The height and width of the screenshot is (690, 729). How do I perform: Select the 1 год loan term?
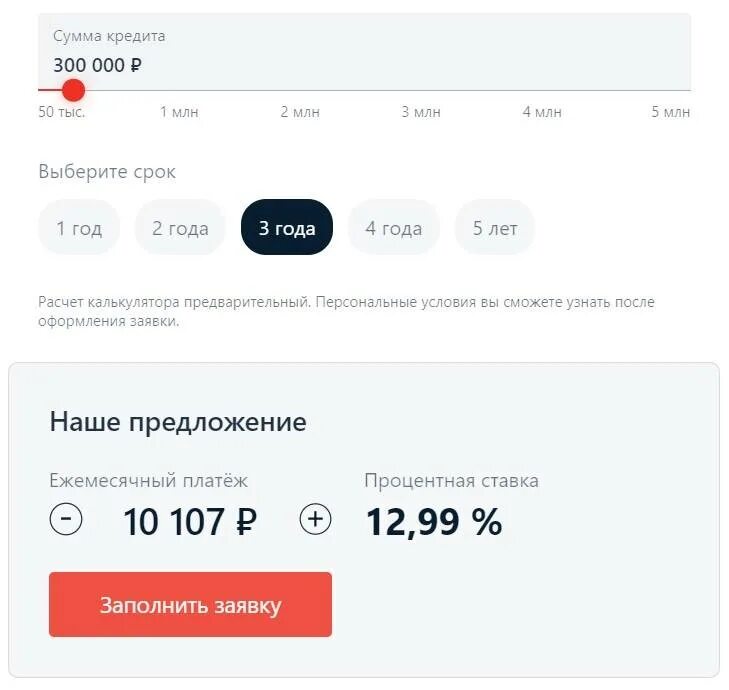[x=79, y=228]
